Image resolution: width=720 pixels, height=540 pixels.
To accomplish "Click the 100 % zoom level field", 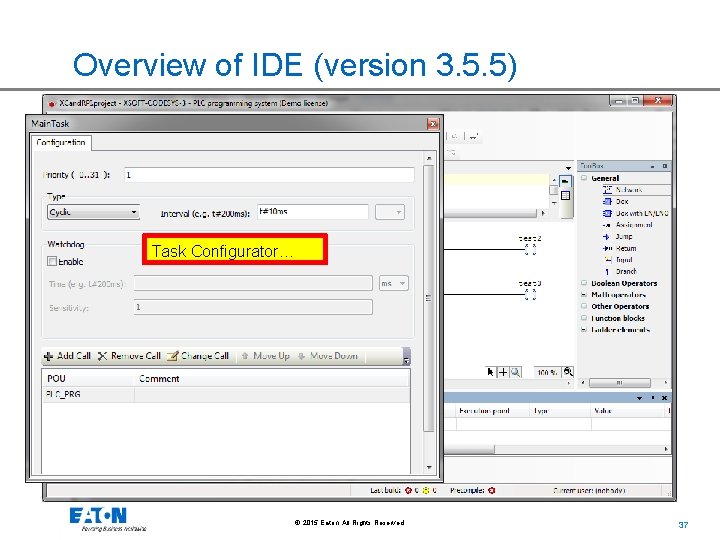I will (547, 372).
